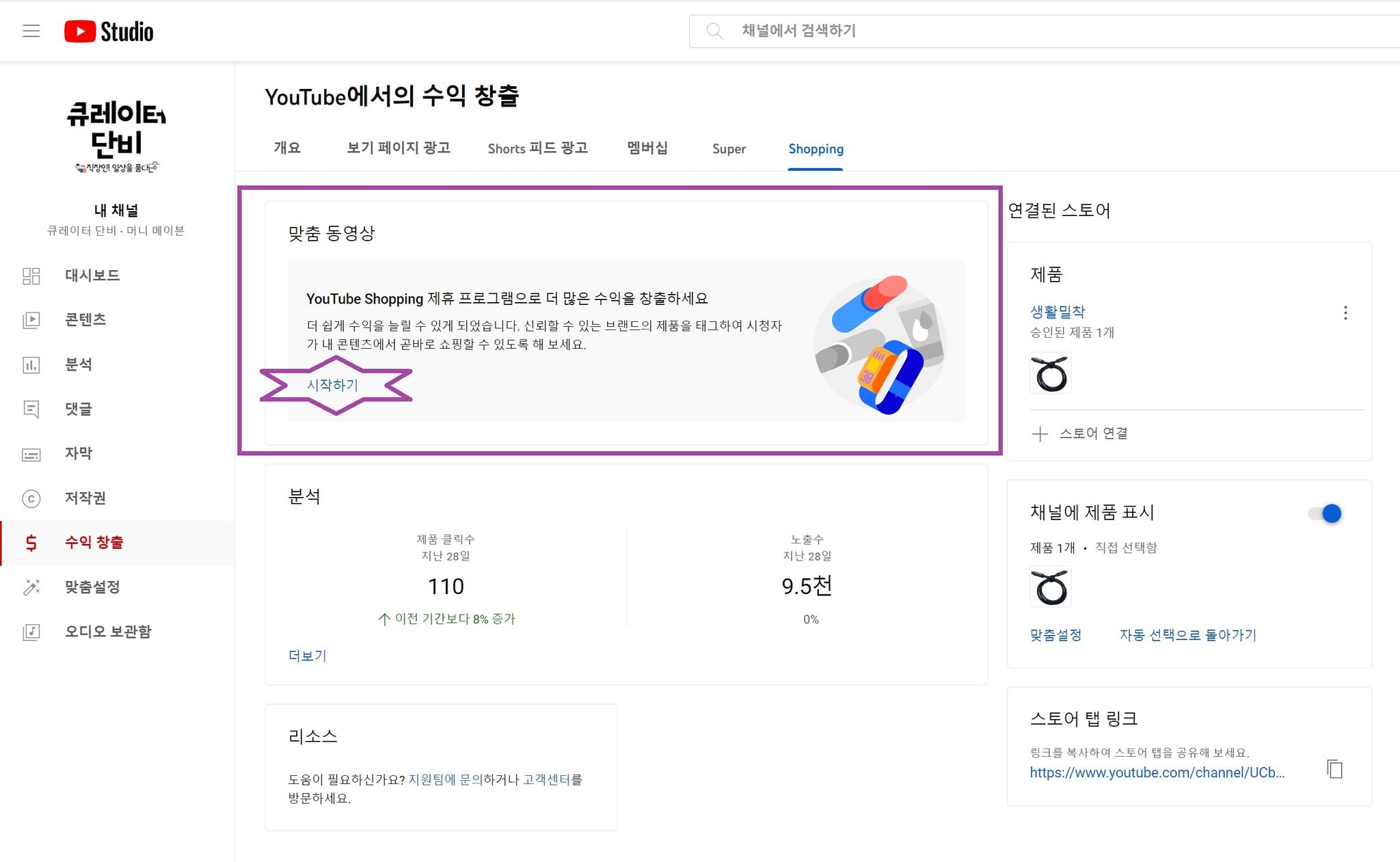Screen dimensions: 1400x862
Task: Copy the store tab link icon
Action: (1334, 769)
